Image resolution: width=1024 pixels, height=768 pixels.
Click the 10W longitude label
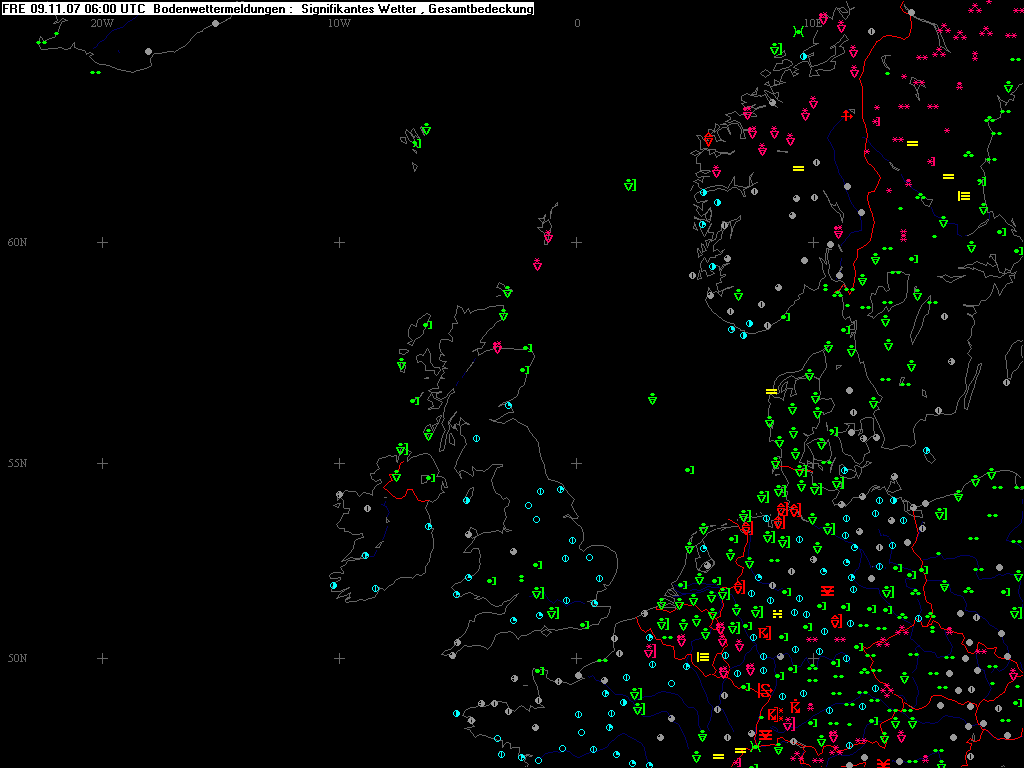click(x=339, y=23)
